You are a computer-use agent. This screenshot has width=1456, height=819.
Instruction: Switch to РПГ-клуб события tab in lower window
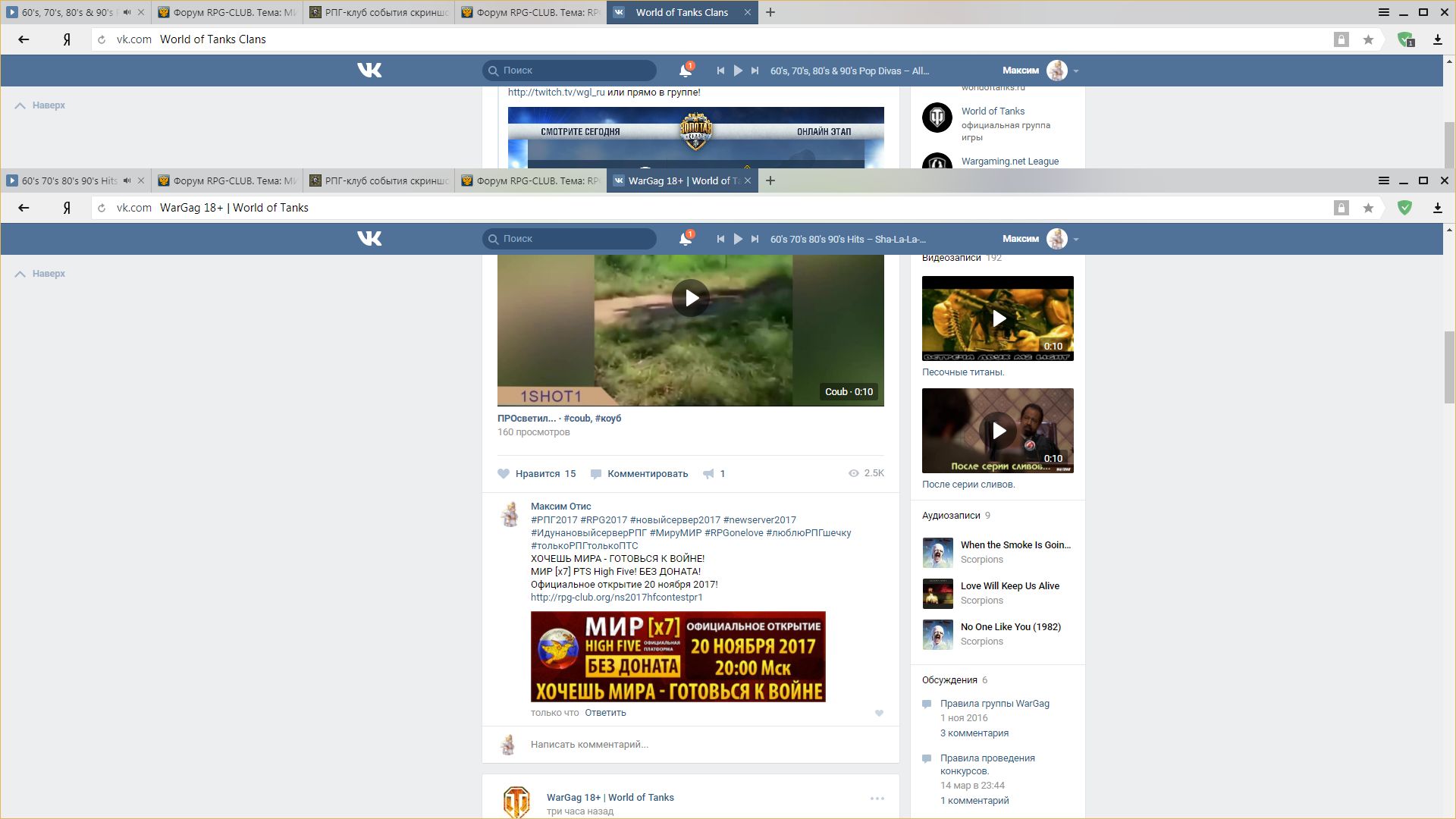[379, 180]
